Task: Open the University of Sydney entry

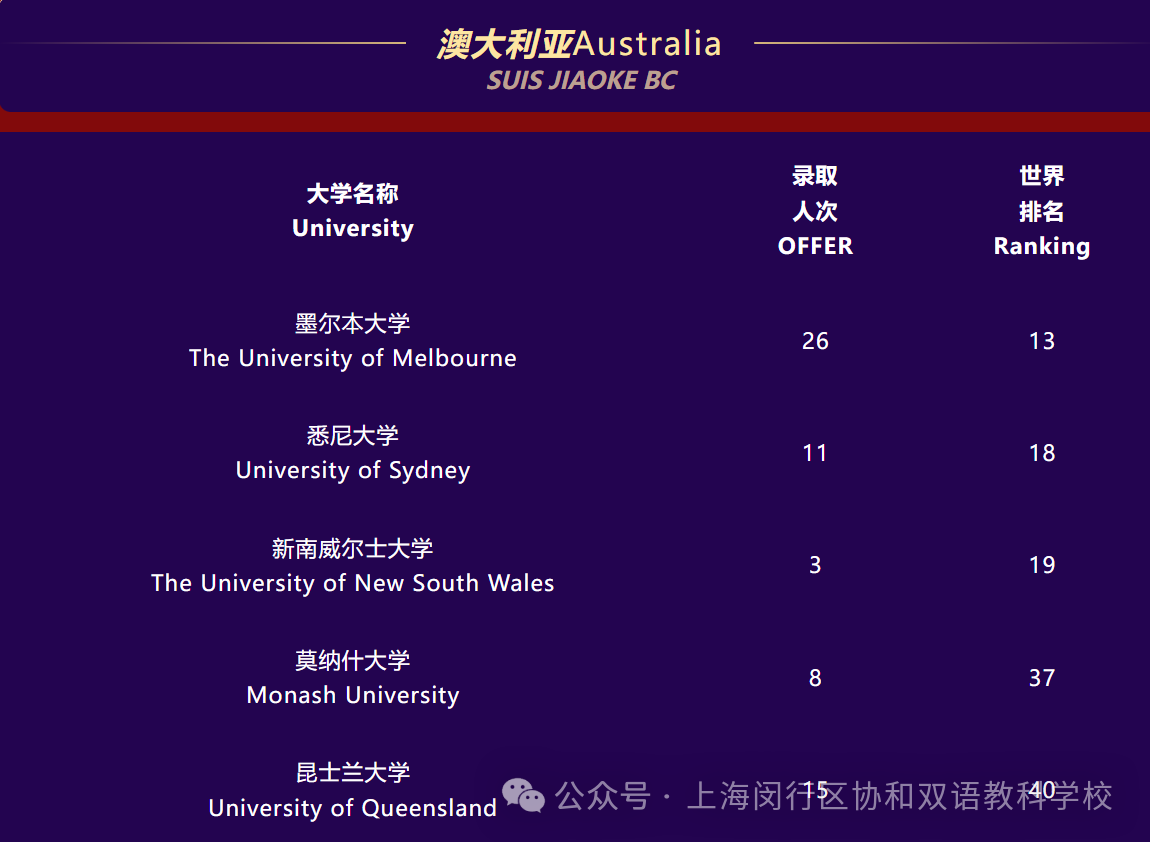Action: coord(352,453)
